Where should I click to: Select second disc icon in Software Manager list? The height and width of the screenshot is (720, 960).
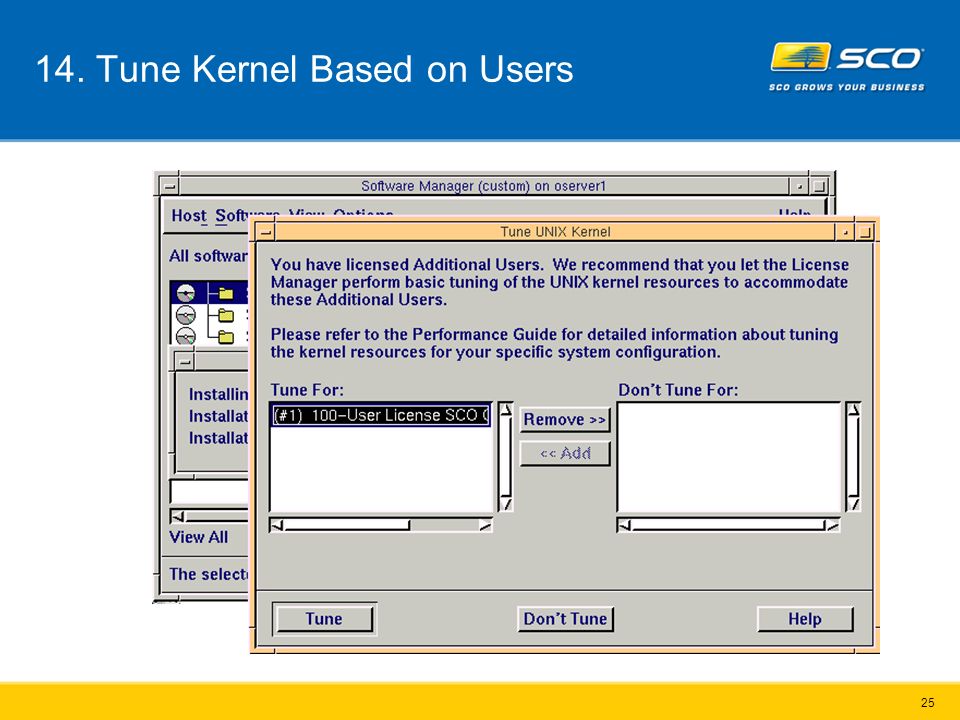pyautogui.click(x=186, y=315)
